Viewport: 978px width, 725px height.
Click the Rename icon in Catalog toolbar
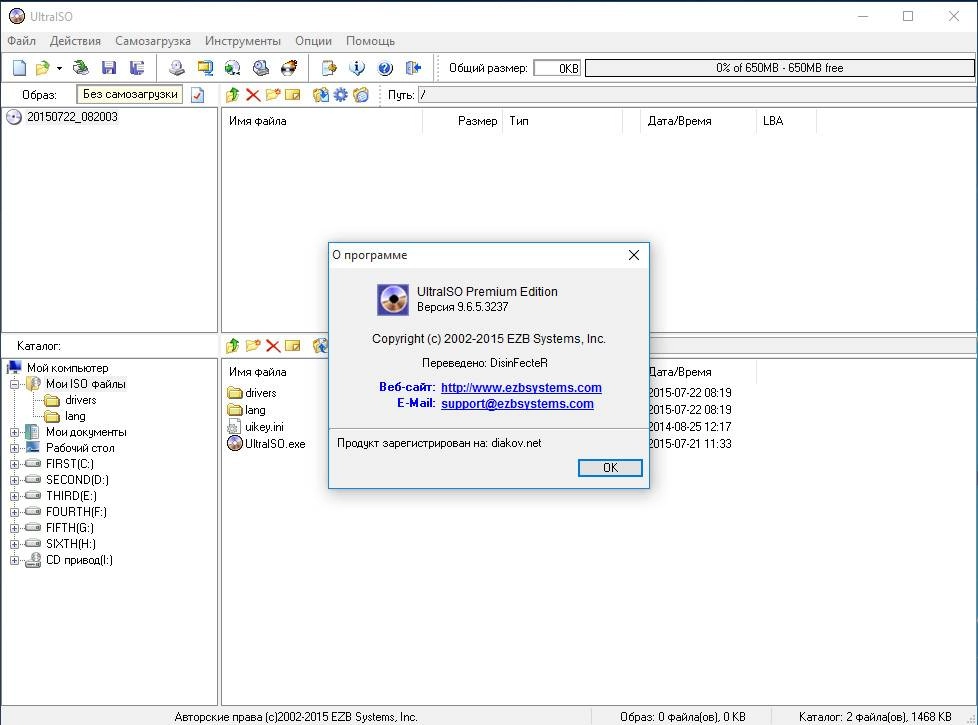click(x=293, y=346)
